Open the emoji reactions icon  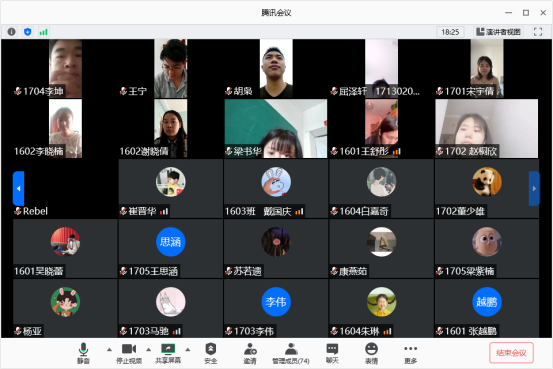(x=371, y=349)
